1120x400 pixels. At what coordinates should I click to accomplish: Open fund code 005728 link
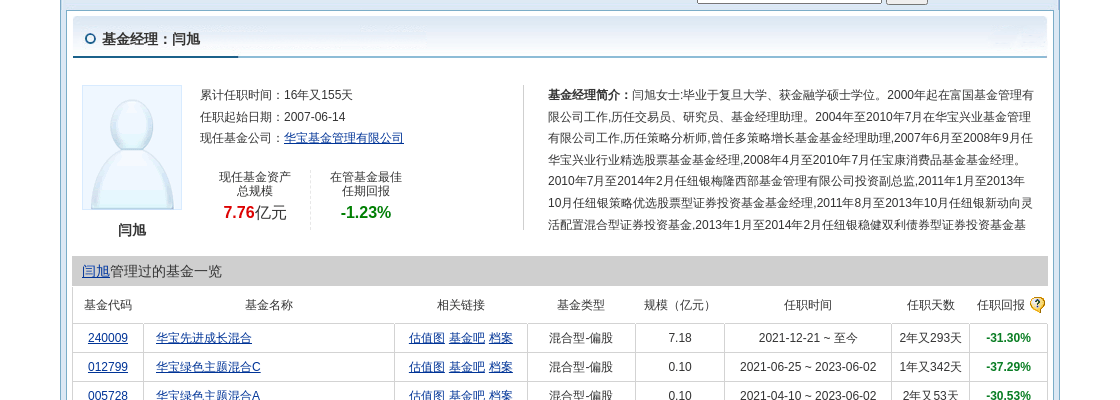click(x=108, y=395)
